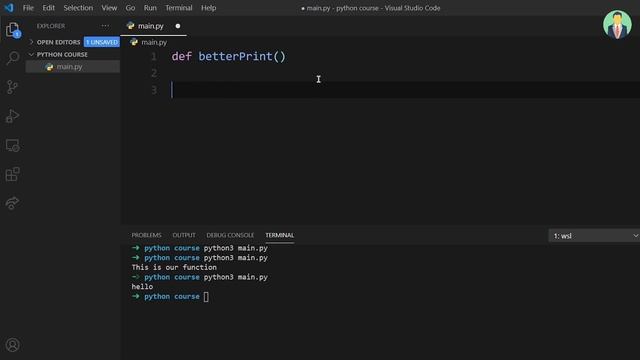640x360 pixels.
Task: Open the Terminal menu
Action: pyautogui.click(x=179, y=8)
